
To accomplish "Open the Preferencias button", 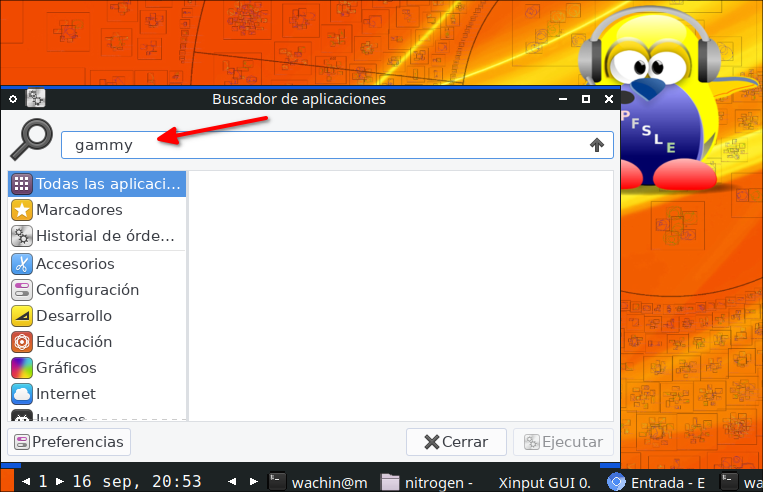I will pos(69,442).
